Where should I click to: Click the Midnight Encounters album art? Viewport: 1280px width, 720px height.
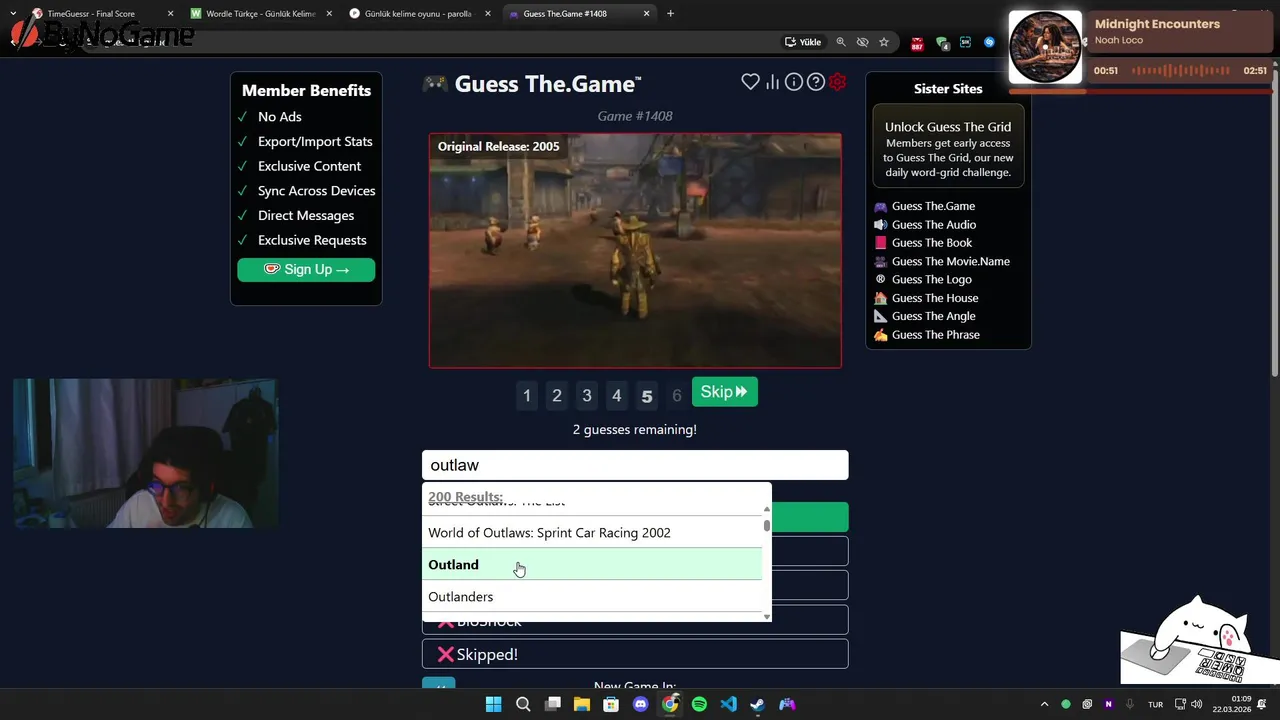1045,47
